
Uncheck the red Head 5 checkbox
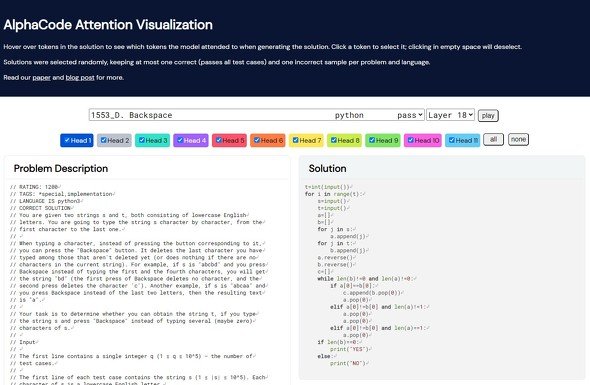pos(219,140)
